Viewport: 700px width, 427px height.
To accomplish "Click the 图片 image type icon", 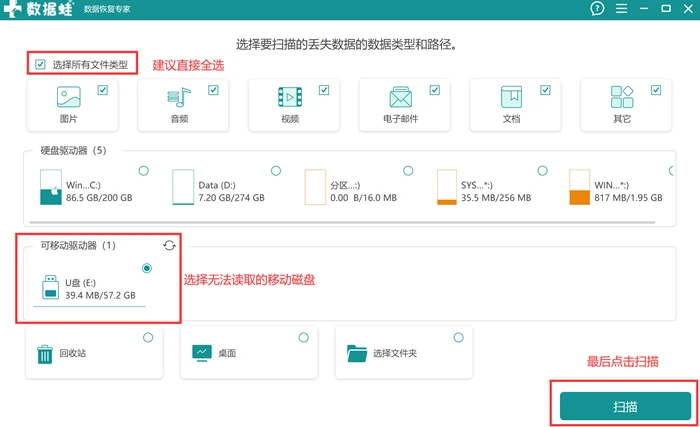I will [x=69, y=97].
